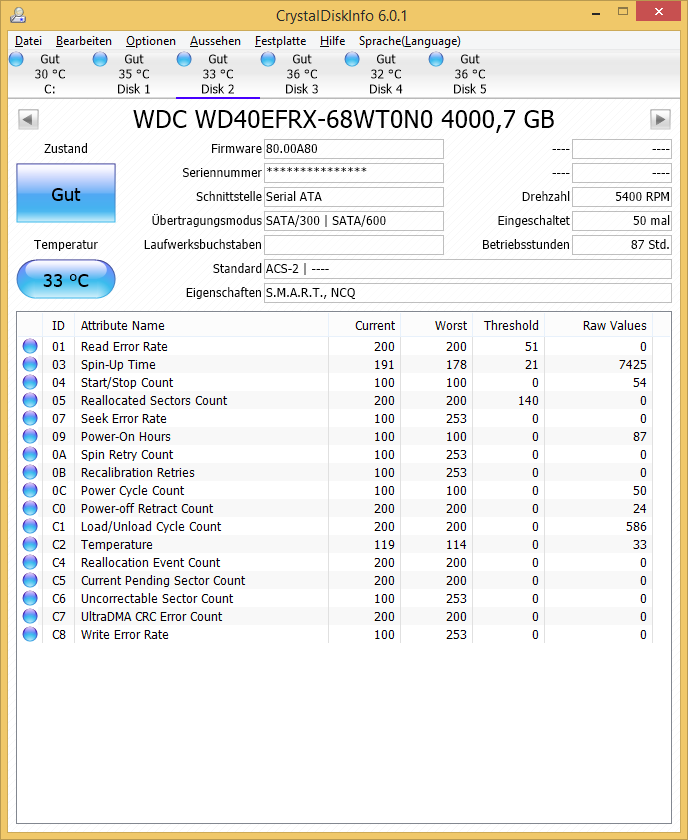Click the status orb for Power-On Hours
The width and height of the screenshot is (689, 840).
click(x=30, y=437)
